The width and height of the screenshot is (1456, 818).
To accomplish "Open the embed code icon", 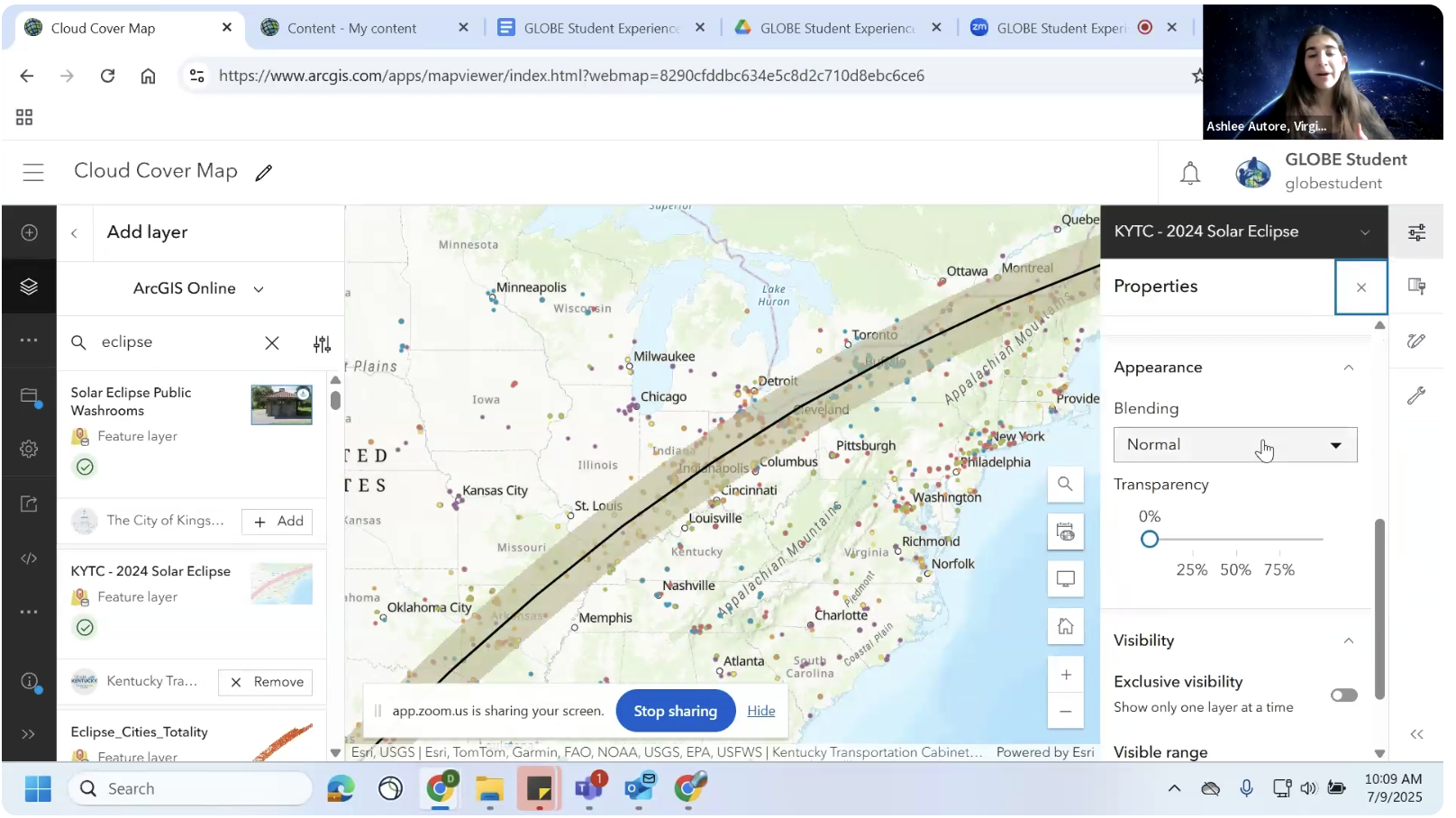I will click(29, 559).
